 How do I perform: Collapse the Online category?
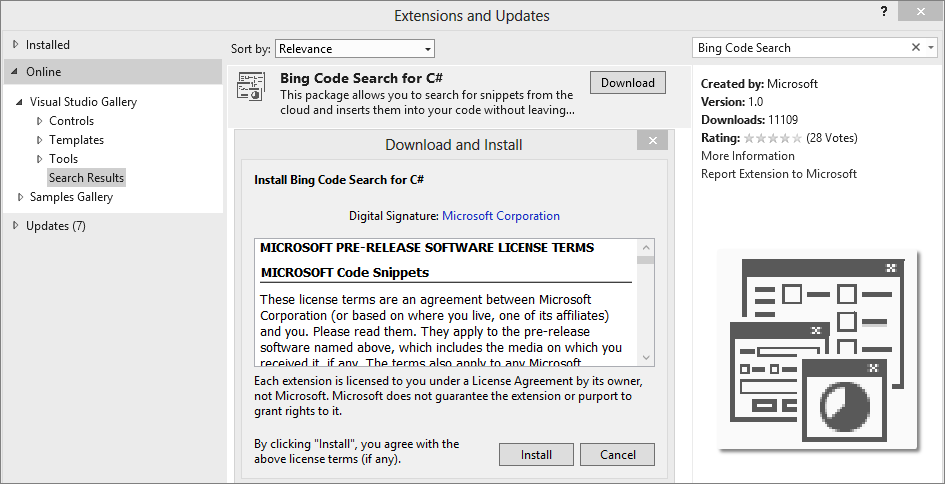click(x=15, y=71)
